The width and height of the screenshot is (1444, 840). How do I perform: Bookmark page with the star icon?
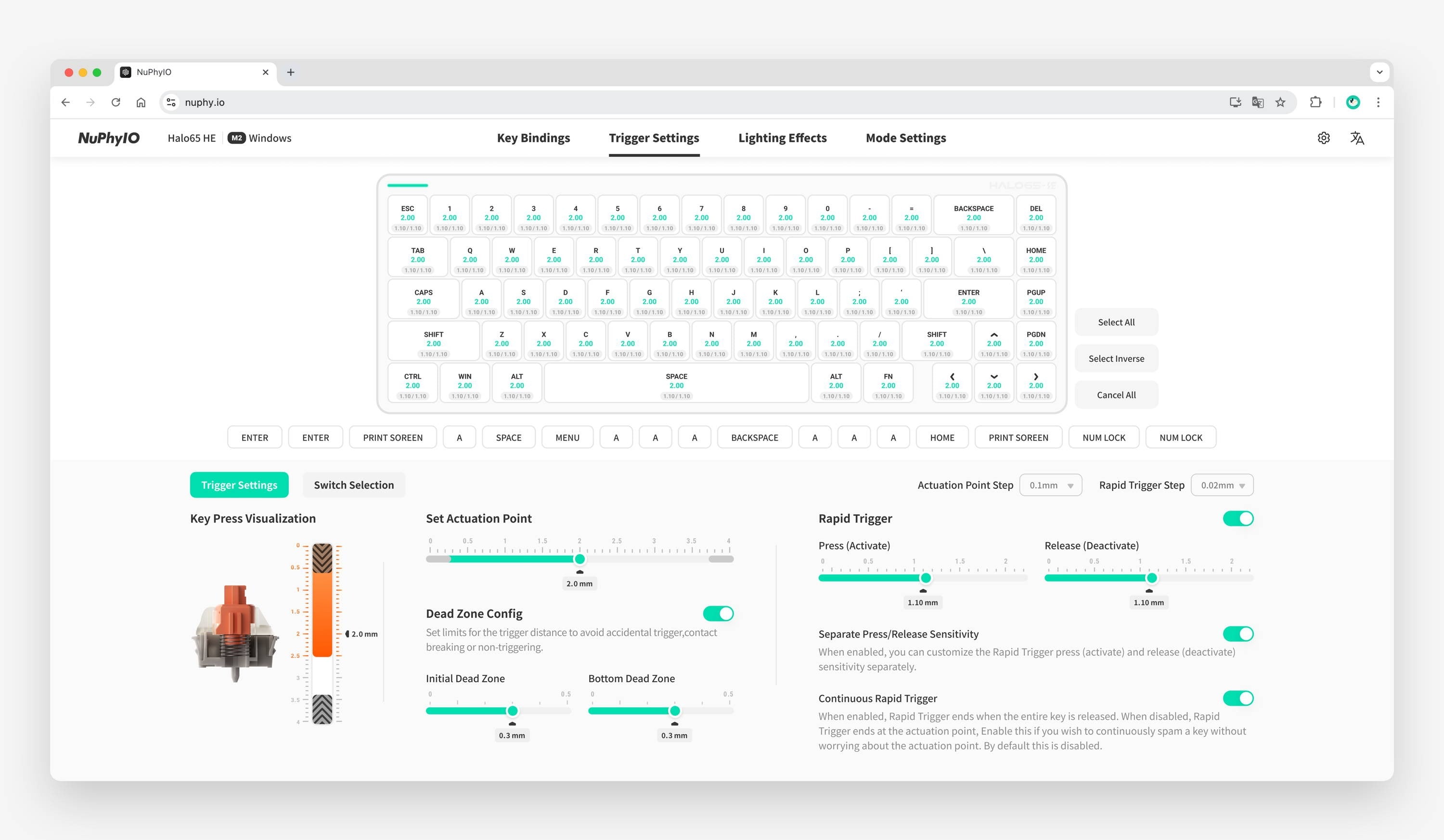pyautogui.click(x=1280, y=102)
